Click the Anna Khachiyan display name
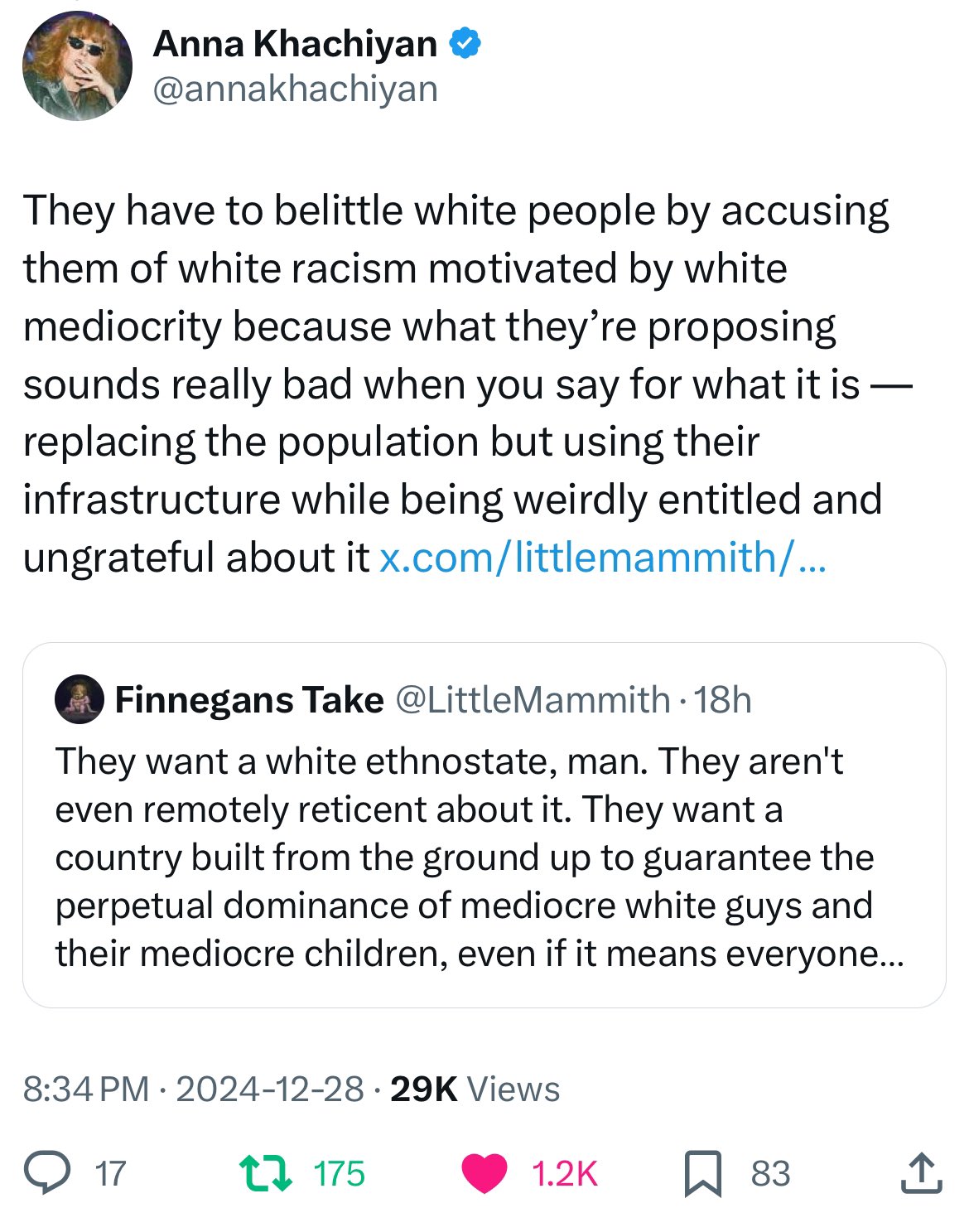 (x=295, y=44)
